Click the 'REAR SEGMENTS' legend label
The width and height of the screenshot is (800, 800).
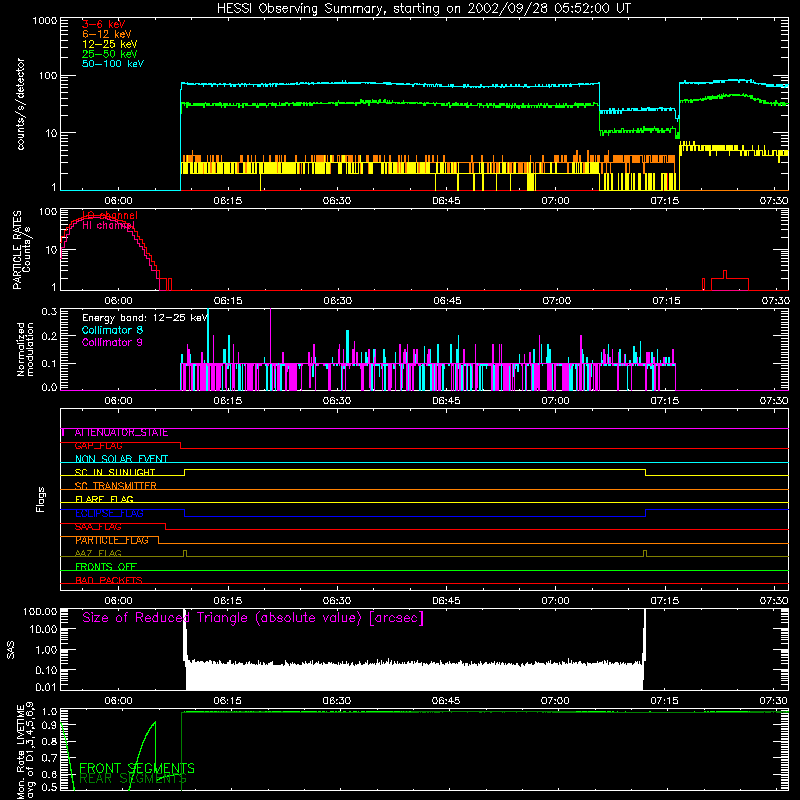[133, 779]
